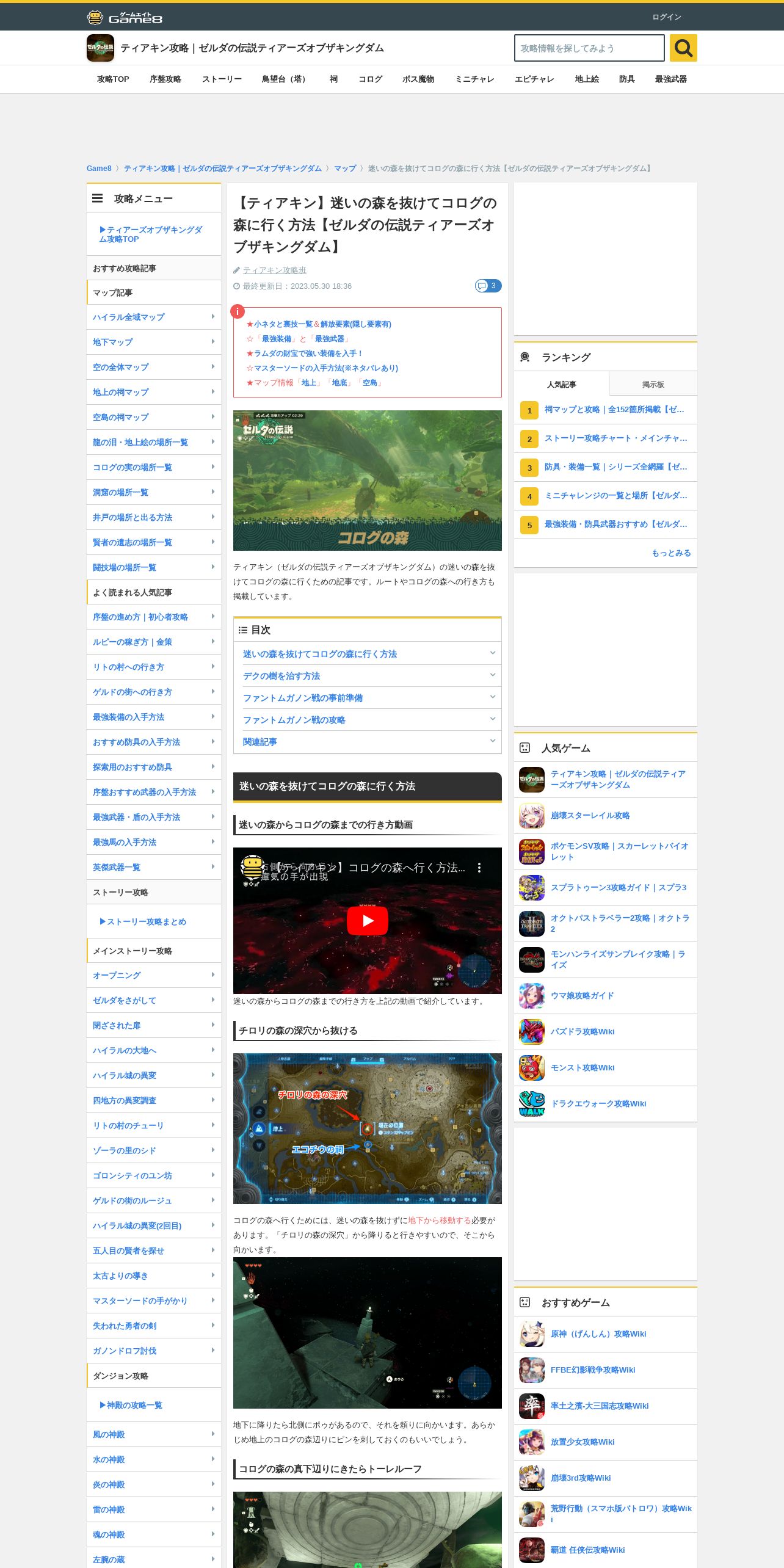Play the YouTube video about コログの森

click(x=368, y=921)
